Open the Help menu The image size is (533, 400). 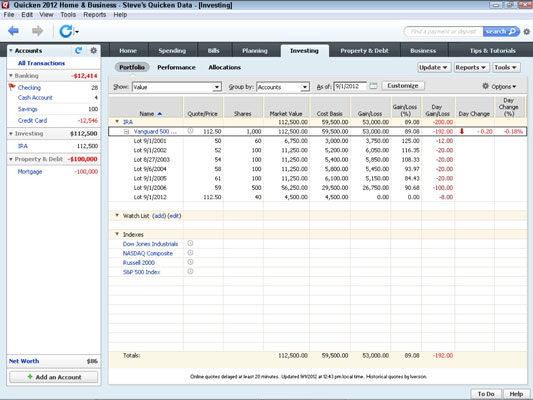coord(120,15)
